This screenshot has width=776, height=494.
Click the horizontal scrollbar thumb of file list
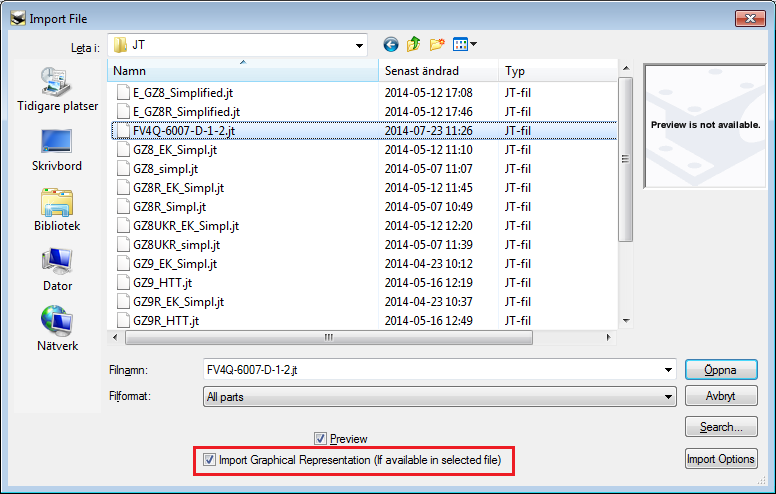[329, 338]
